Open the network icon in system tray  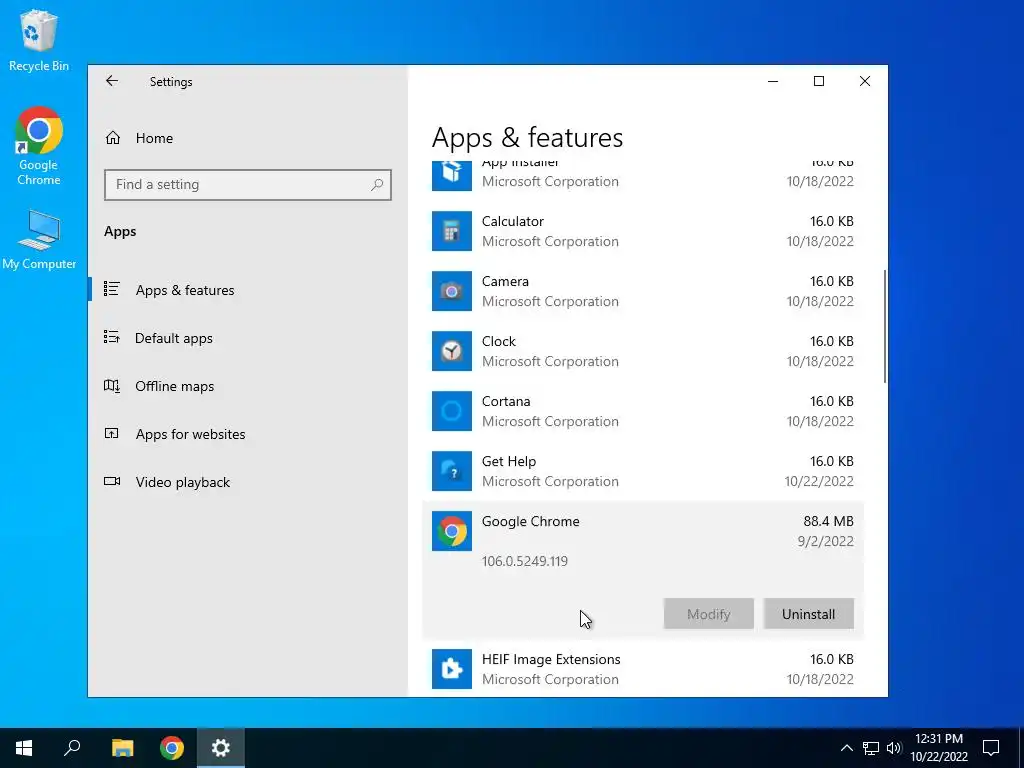tap(871, 748)
